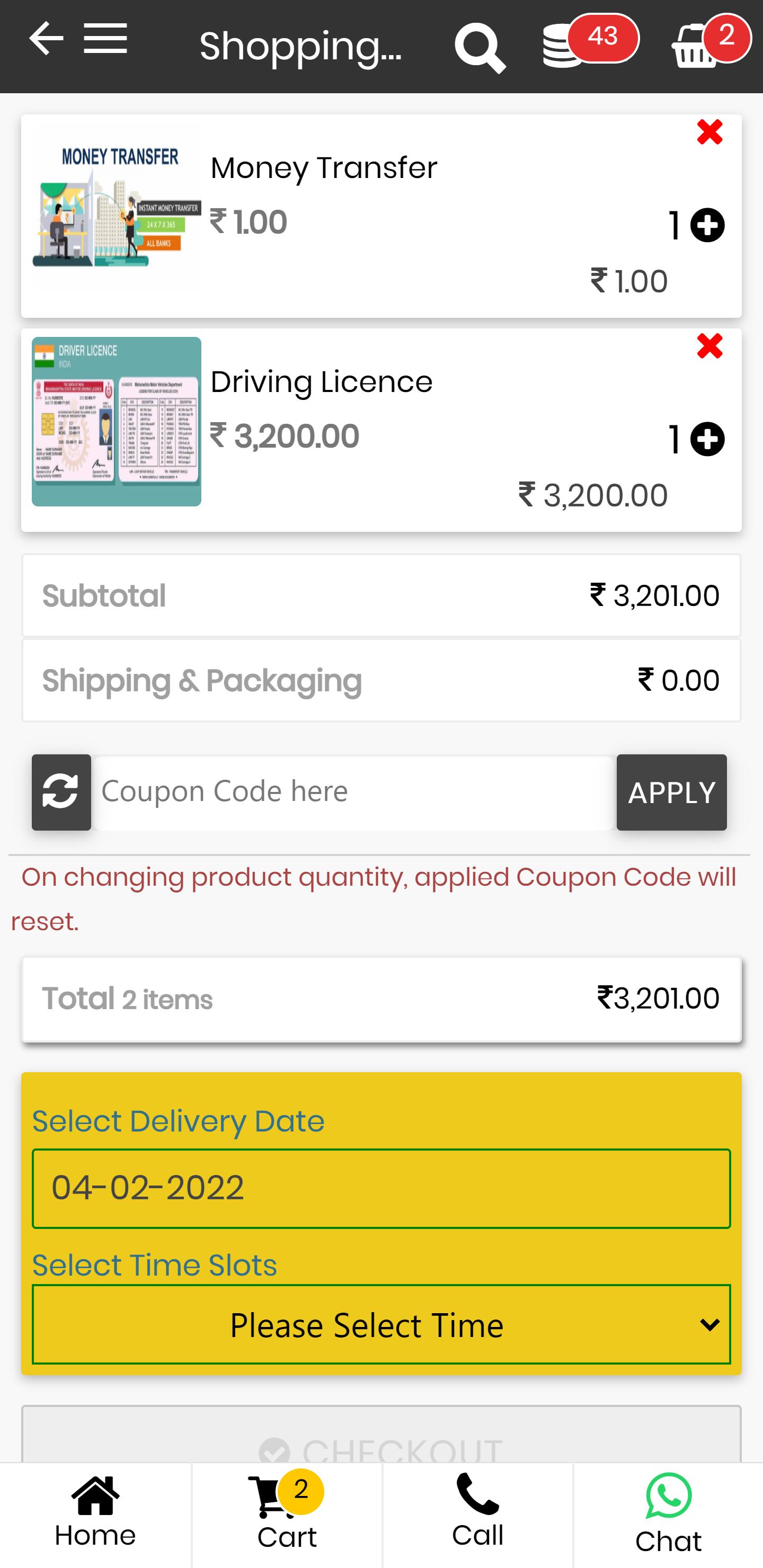Tap the back arrow icon

coord(46,39)
